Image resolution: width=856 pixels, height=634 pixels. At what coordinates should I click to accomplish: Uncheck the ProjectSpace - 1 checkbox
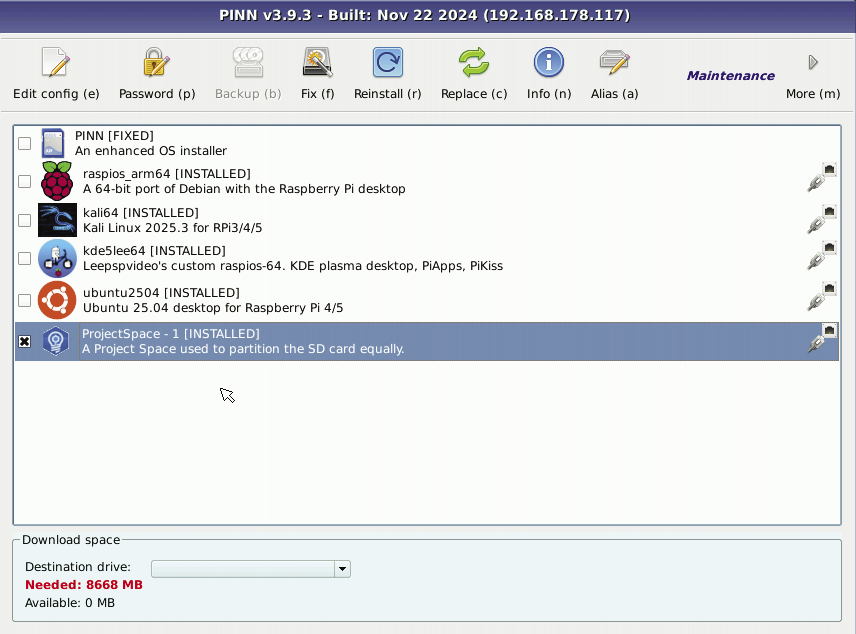[25, 342]
